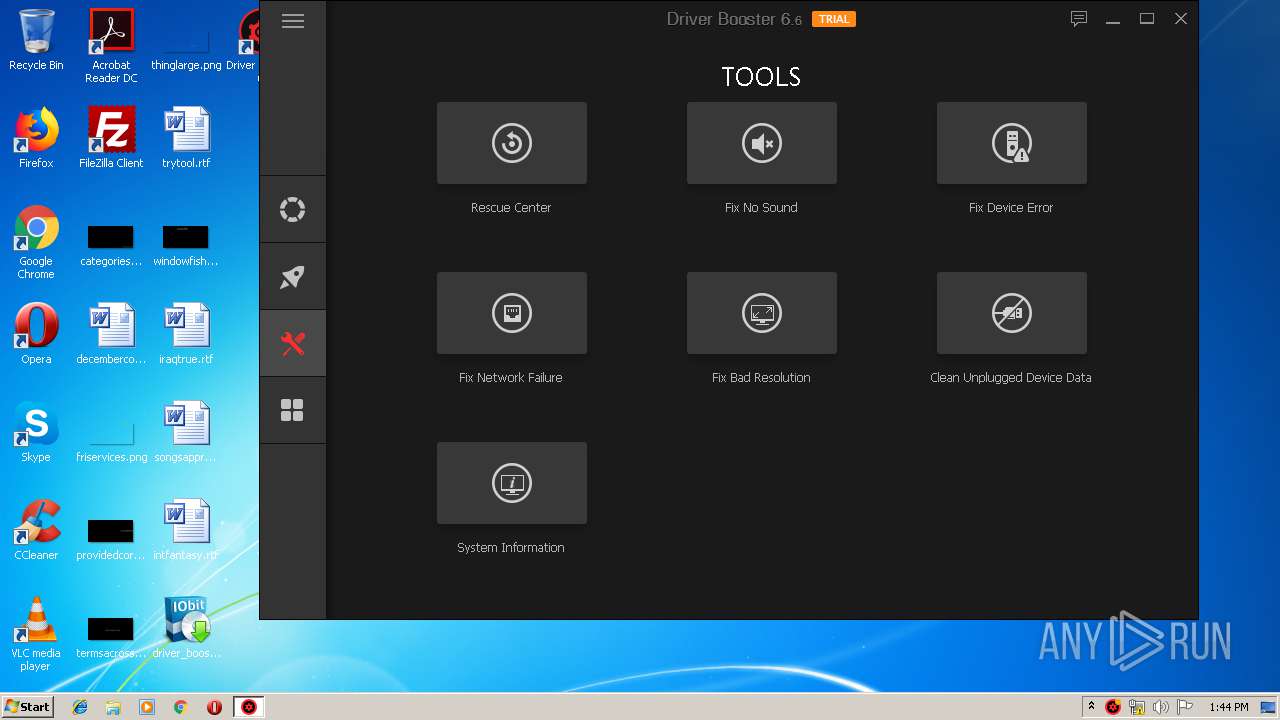Open the feedback chat icon in title bar
Image resolution: width=1280 pixels, height=720 pixels.
1079,19
